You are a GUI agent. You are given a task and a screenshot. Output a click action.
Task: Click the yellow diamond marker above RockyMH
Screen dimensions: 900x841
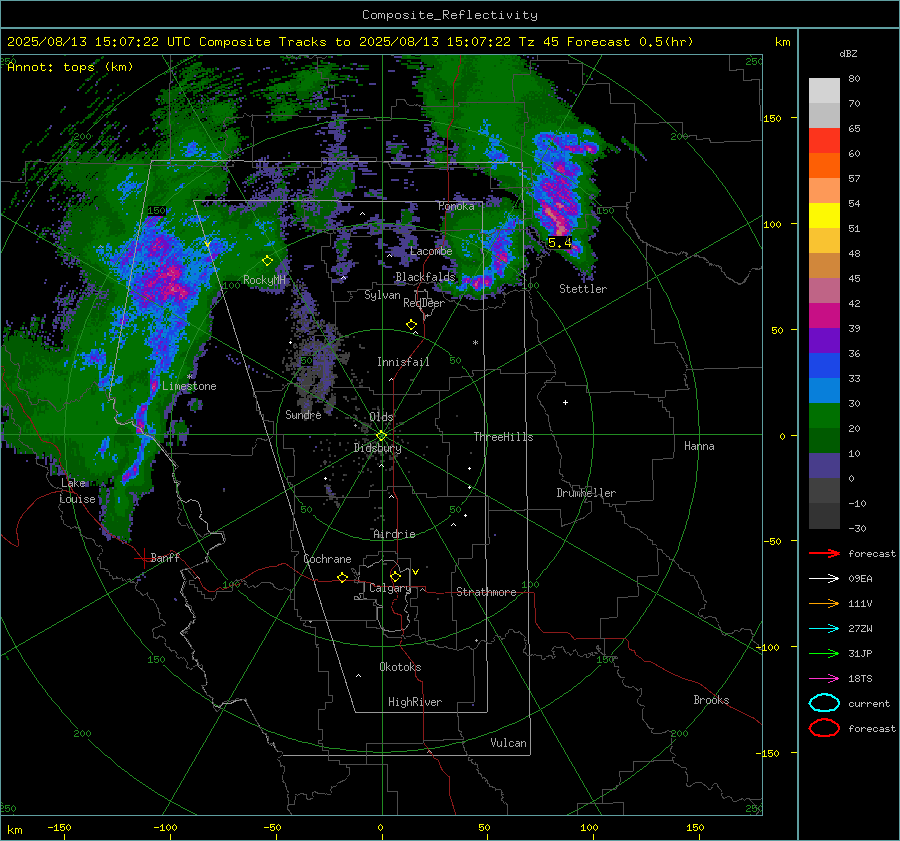[x=267, y=261]
